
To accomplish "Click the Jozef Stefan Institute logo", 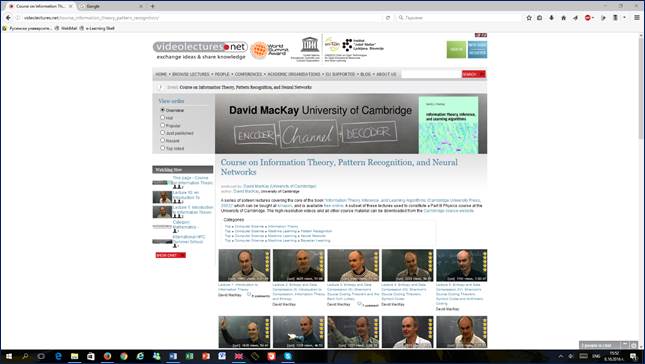I will (363, 45).
